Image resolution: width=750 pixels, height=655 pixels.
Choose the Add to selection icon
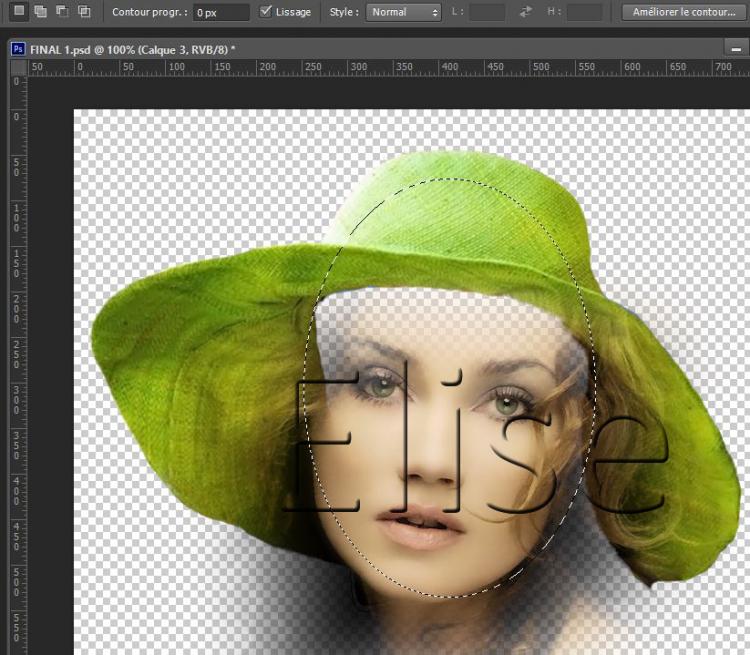[40, 12]
